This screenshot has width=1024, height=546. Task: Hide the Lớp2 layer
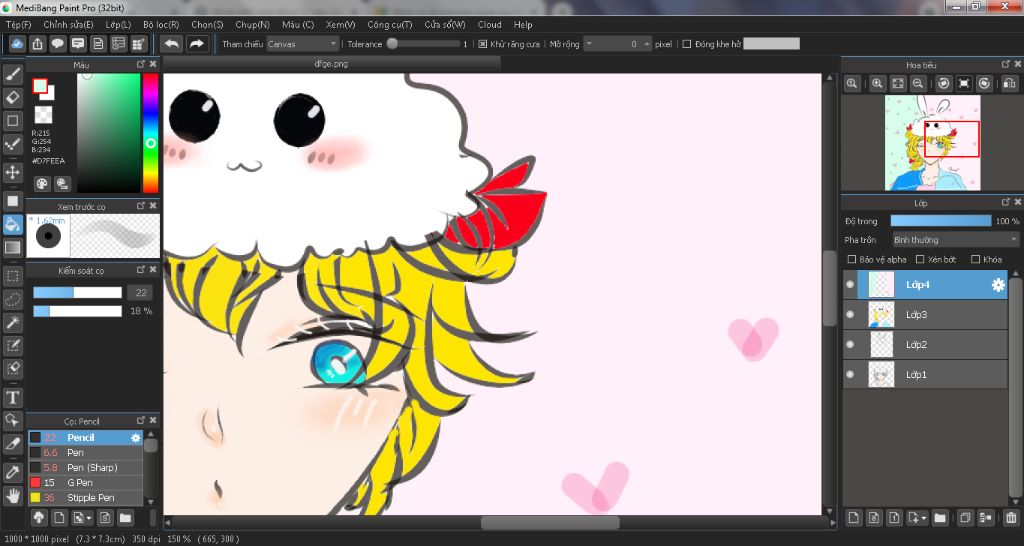[850, 344]
